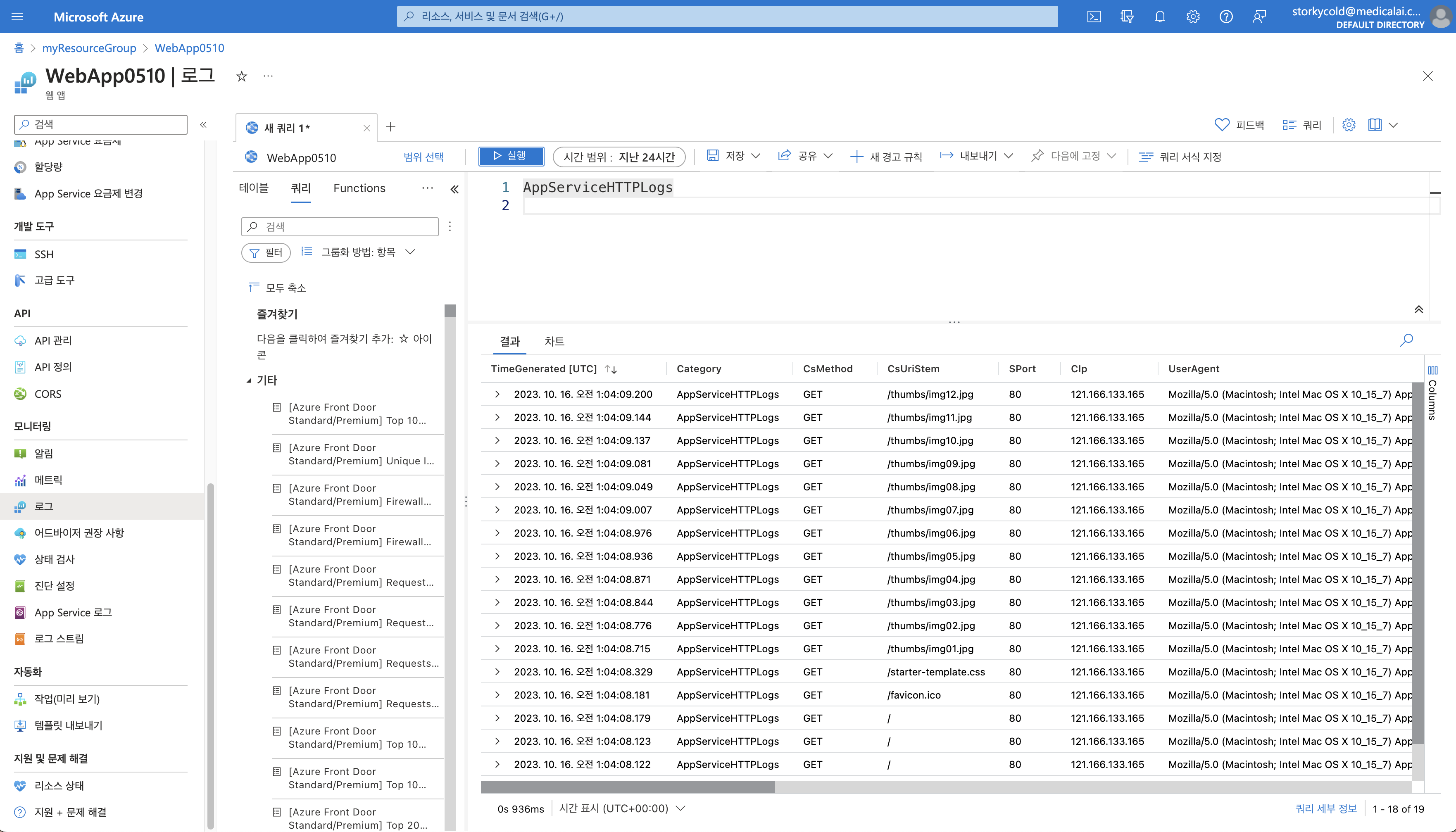Switch to the 차트 tab

(x=554, y=341)
